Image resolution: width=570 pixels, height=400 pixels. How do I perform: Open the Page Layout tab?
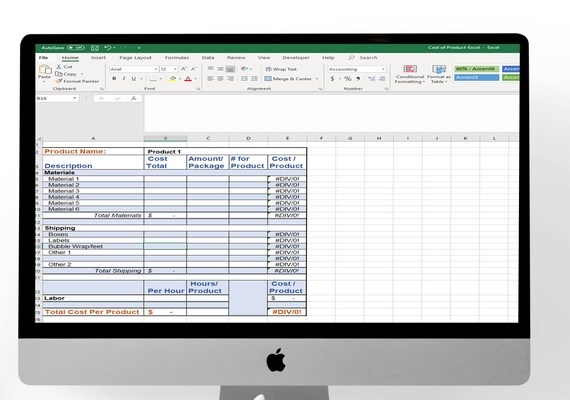pos(135,57)
